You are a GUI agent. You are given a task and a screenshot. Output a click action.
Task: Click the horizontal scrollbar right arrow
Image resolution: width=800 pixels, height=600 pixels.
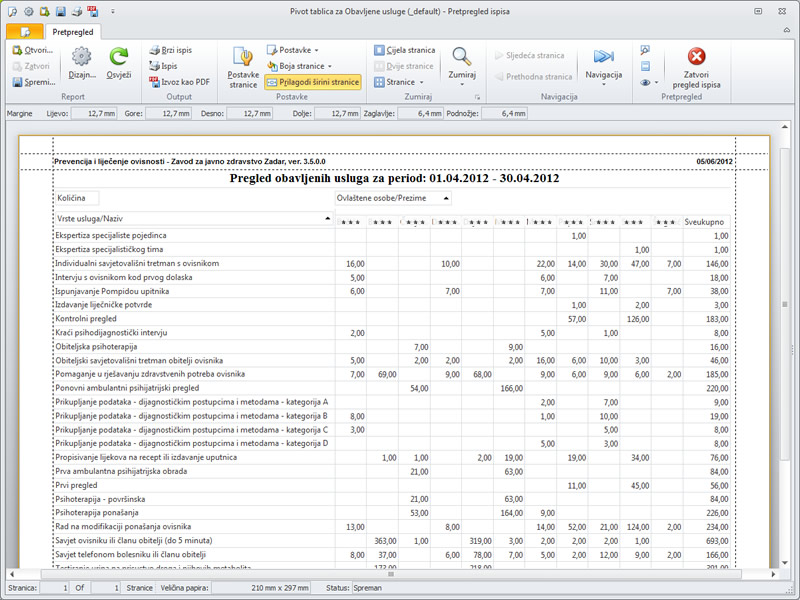pyautogui.click(x=773, y=574)
